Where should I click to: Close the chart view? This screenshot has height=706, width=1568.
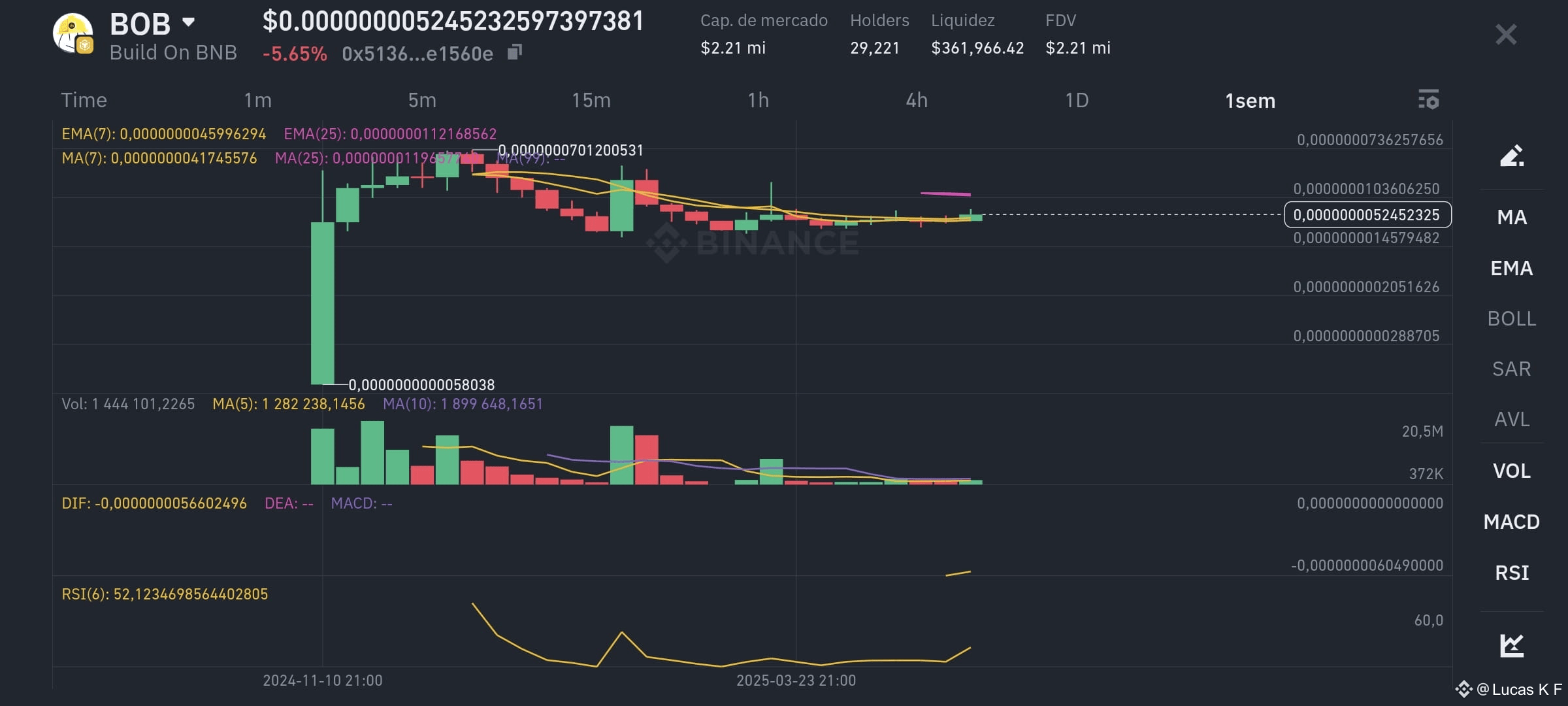click(x=1506, y=34)
